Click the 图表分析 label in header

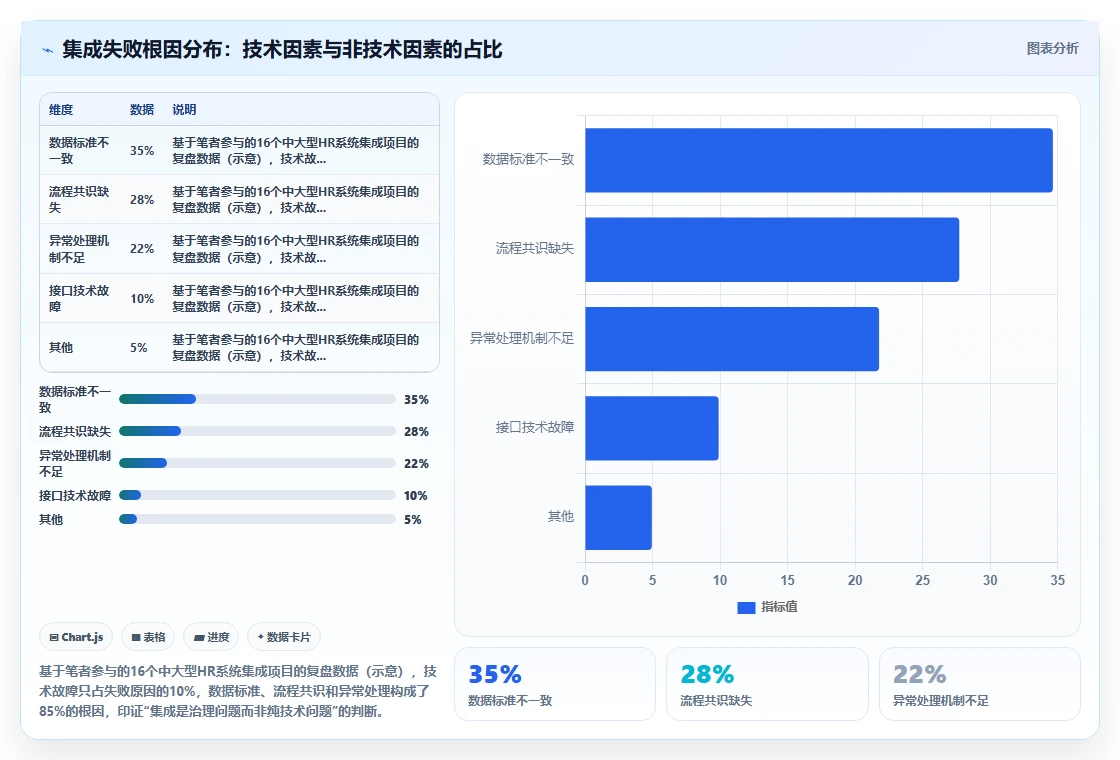(x=1052, y=49)
